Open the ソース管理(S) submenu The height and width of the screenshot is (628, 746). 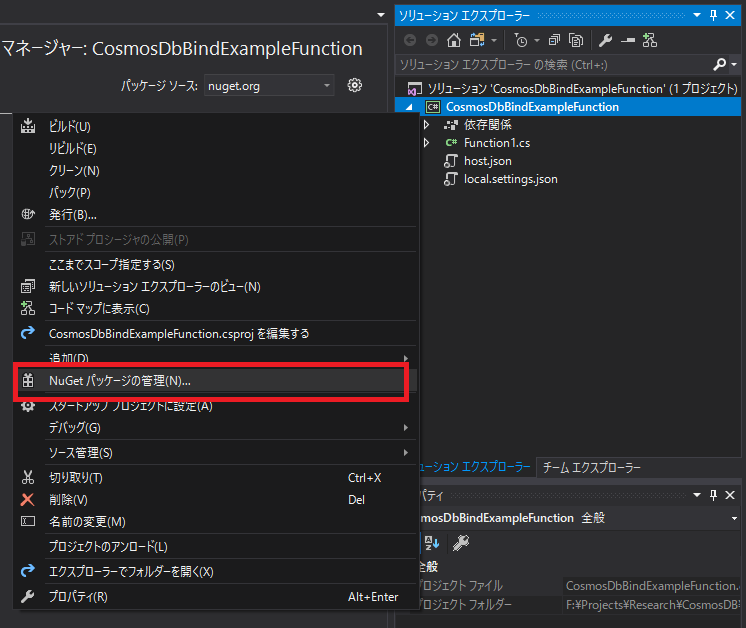[216, 452]
